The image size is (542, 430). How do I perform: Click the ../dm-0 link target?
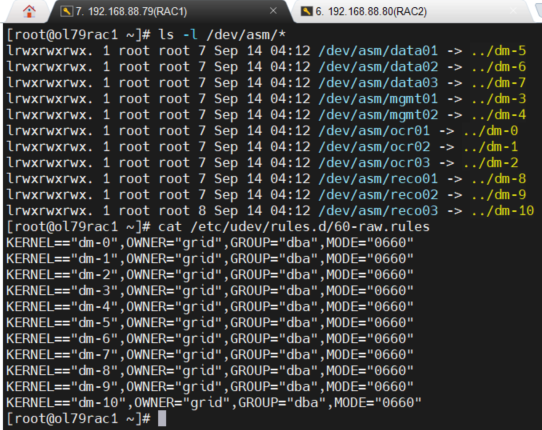click(490, 131)
